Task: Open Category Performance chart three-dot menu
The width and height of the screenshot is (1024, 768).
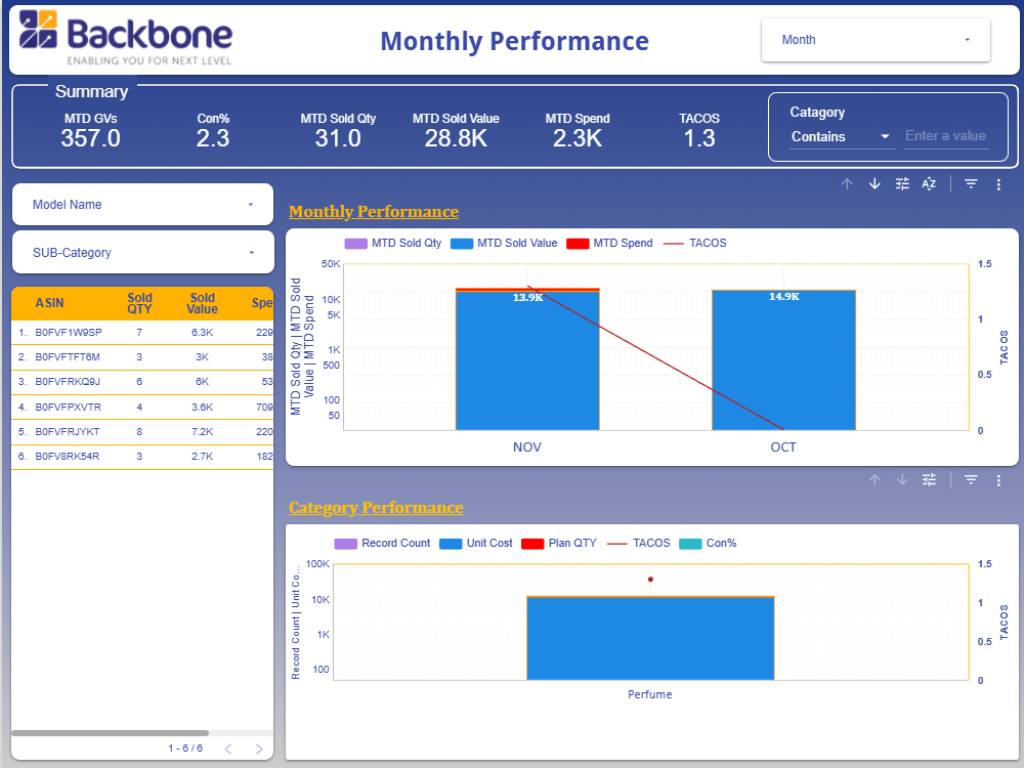Action: point(998,480)
